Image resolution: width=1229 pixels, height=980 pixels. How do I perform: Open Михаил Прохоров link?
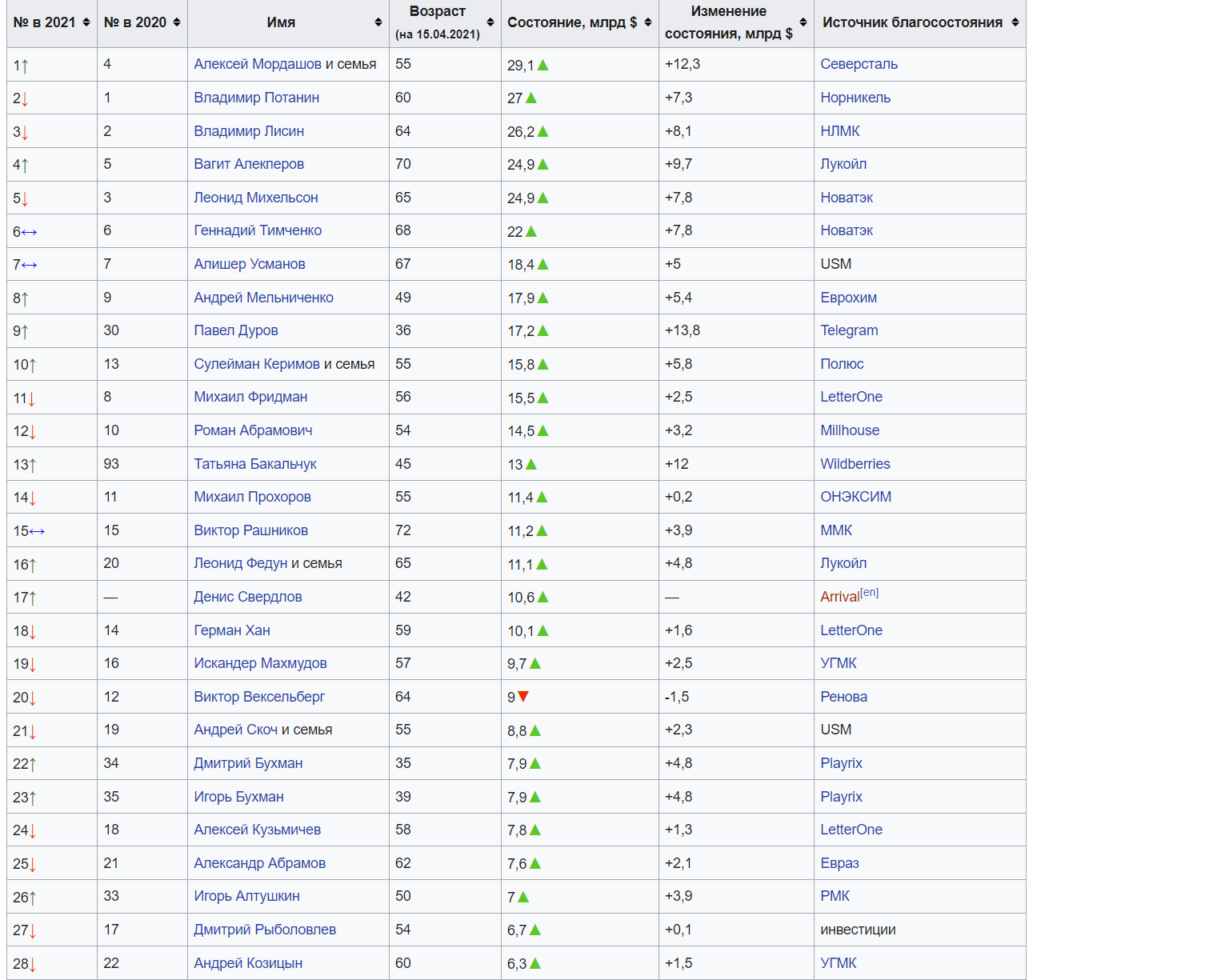[x=252, y=497]
